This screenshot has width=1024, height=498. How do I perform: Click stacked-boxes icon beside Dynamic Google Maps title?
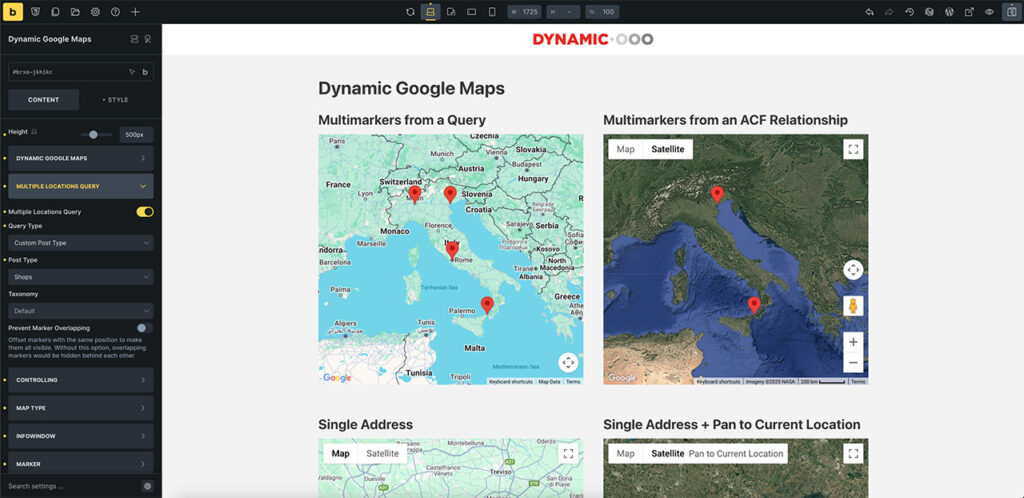(x=135, y=39)
